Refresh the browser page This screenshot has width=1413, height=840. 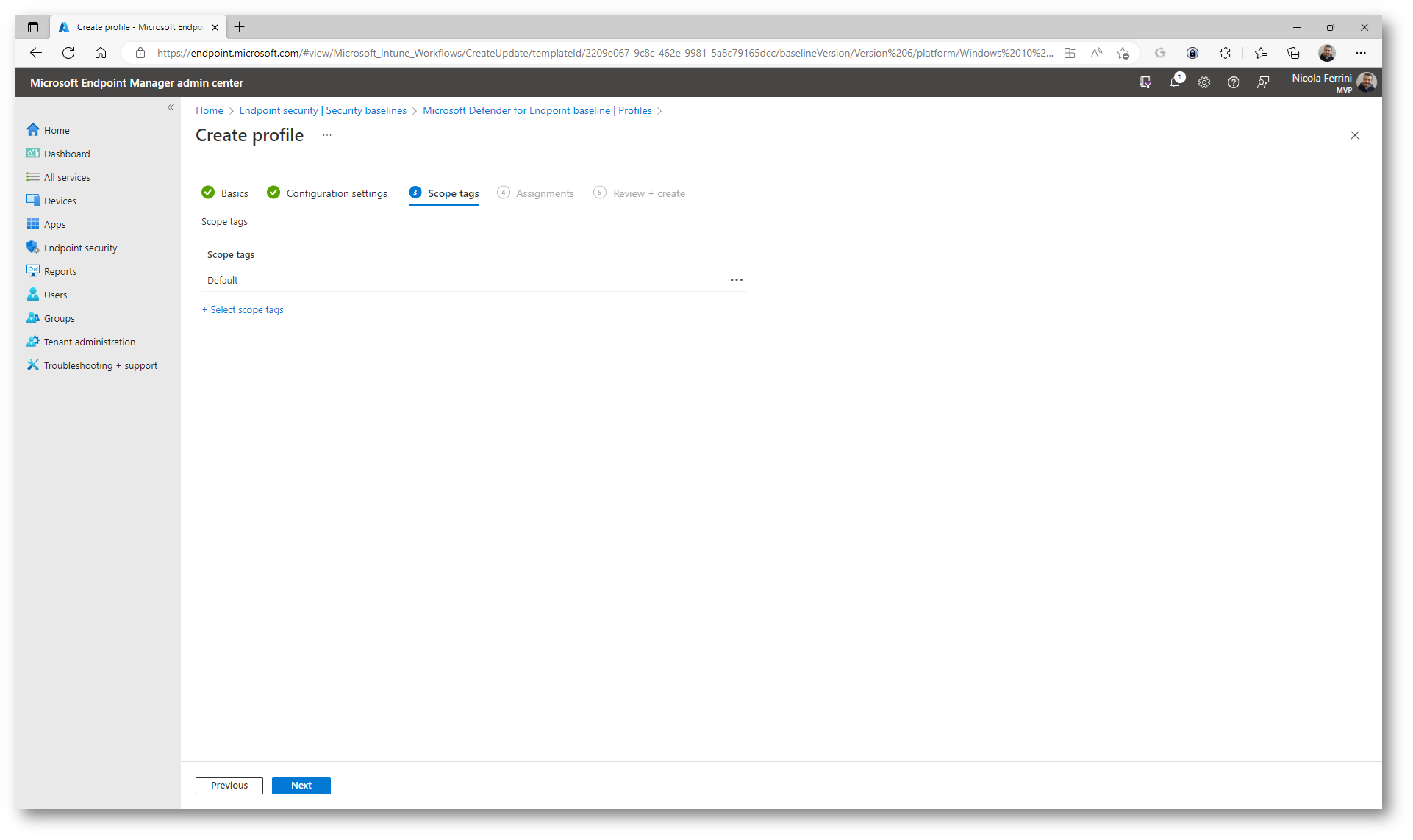68,53
